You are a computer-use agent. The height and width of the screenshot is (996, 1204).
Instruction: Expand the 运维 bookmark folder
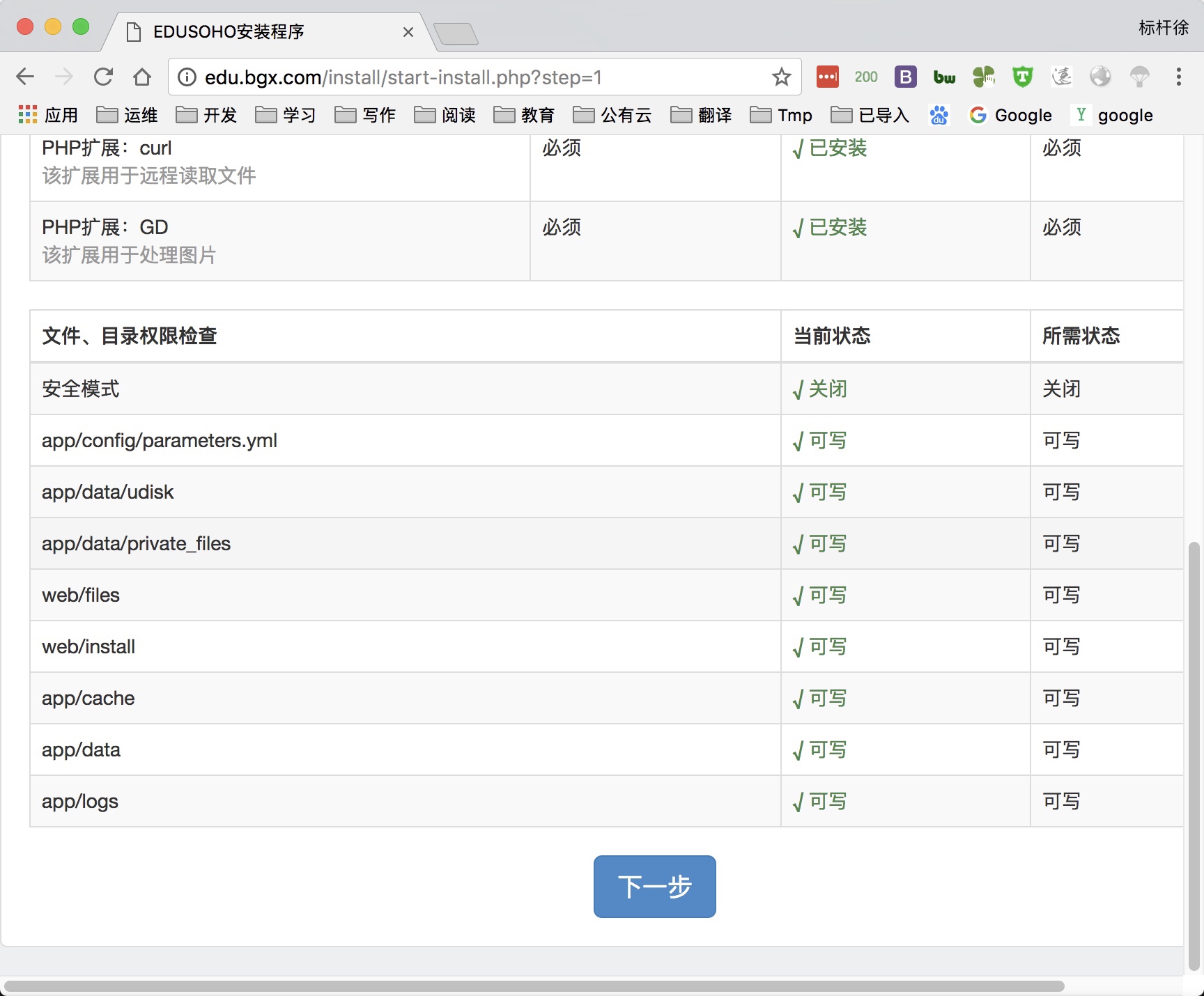pos(127,115)
